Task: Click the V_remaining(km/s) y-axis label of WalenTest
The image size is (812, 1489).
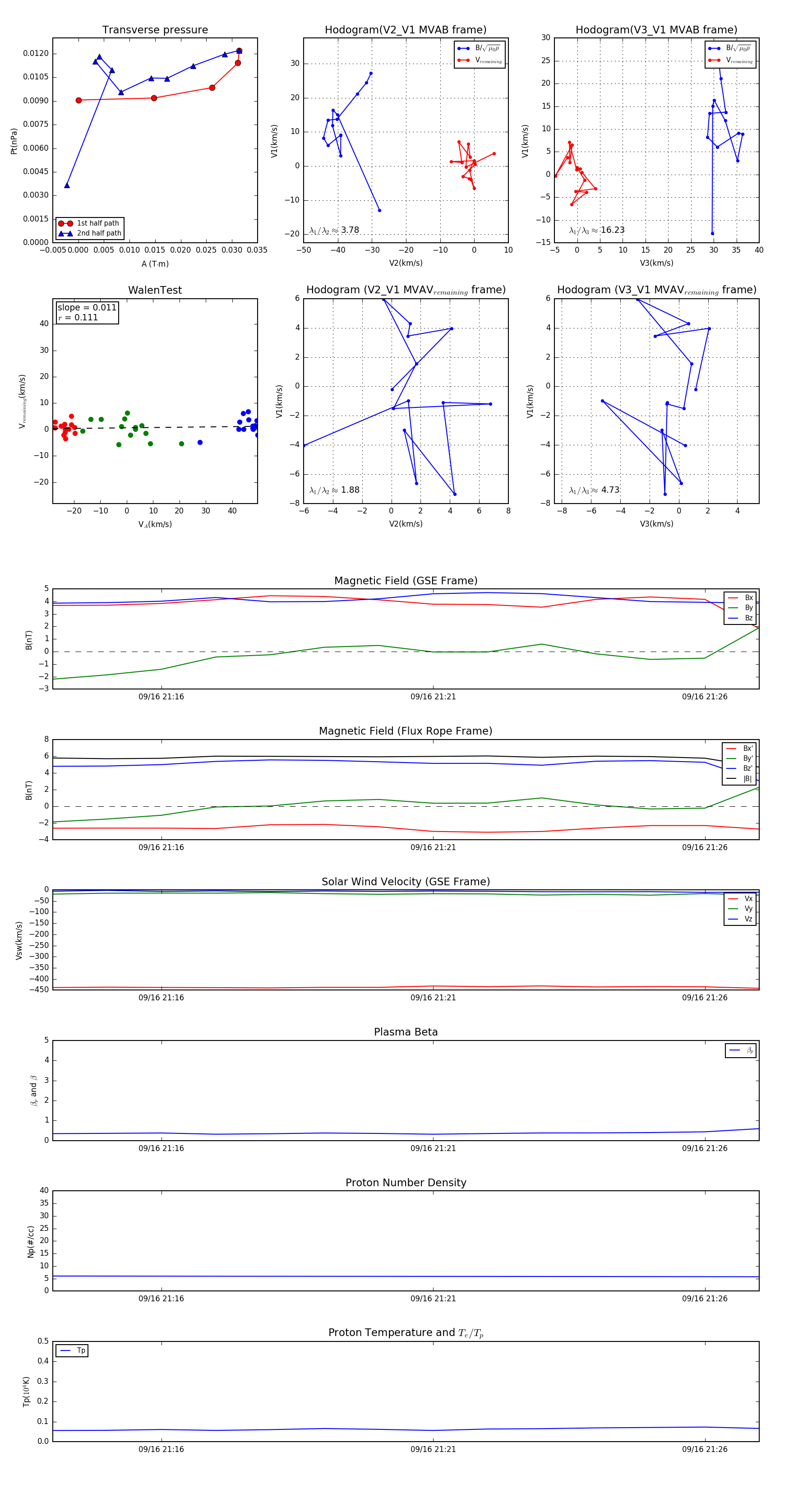Action: (22, 401)
